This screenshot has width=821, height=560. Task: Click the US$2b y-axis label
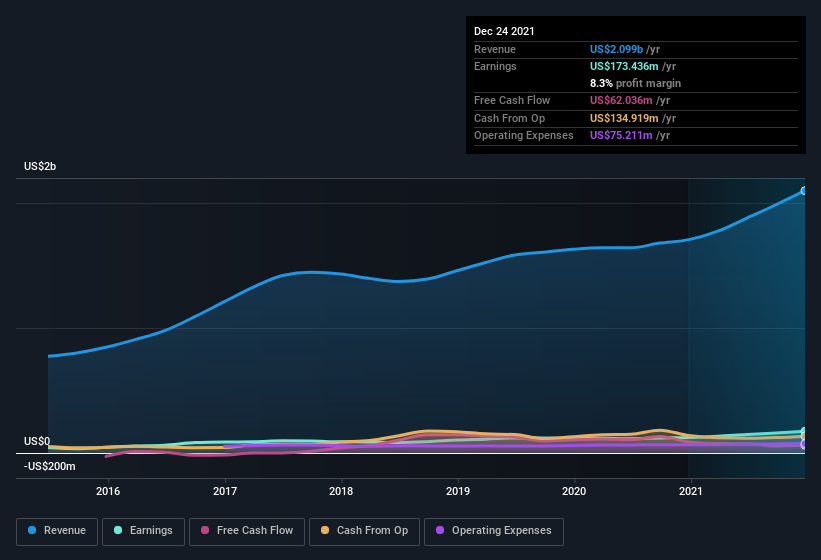pyautogui.click(x=40, y=166)
